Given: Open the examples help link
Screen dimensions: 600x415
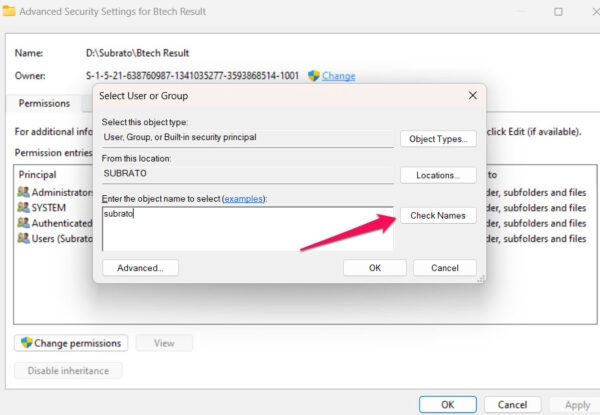Looking at the screenshot, I should coord(244,199).
